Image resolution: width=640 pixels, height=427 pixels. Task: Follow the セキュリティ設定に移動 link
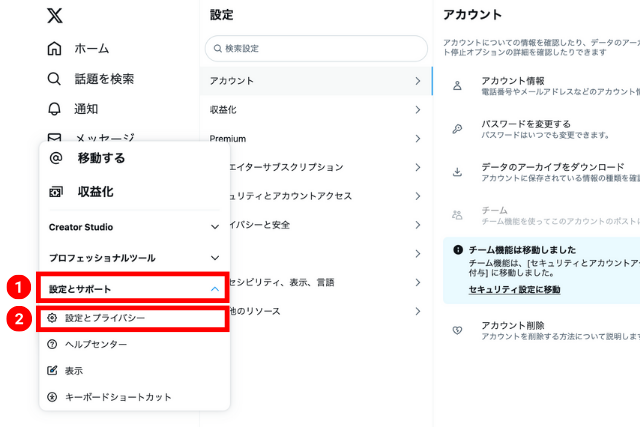(514, 289)
